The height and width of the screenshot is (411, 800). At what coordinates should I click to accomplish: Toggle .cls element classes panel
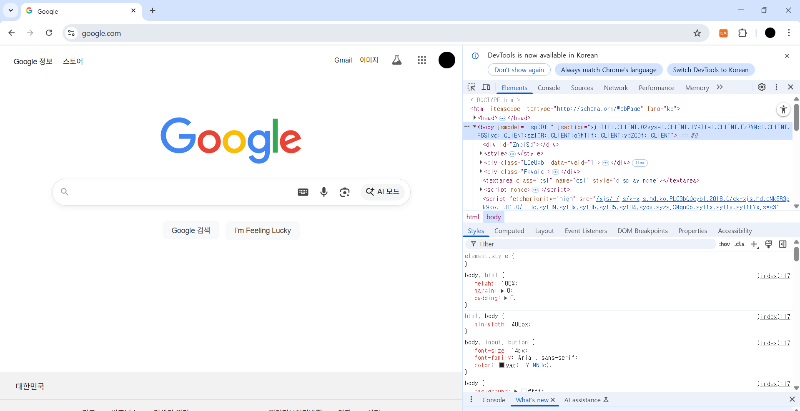(739, 244)
